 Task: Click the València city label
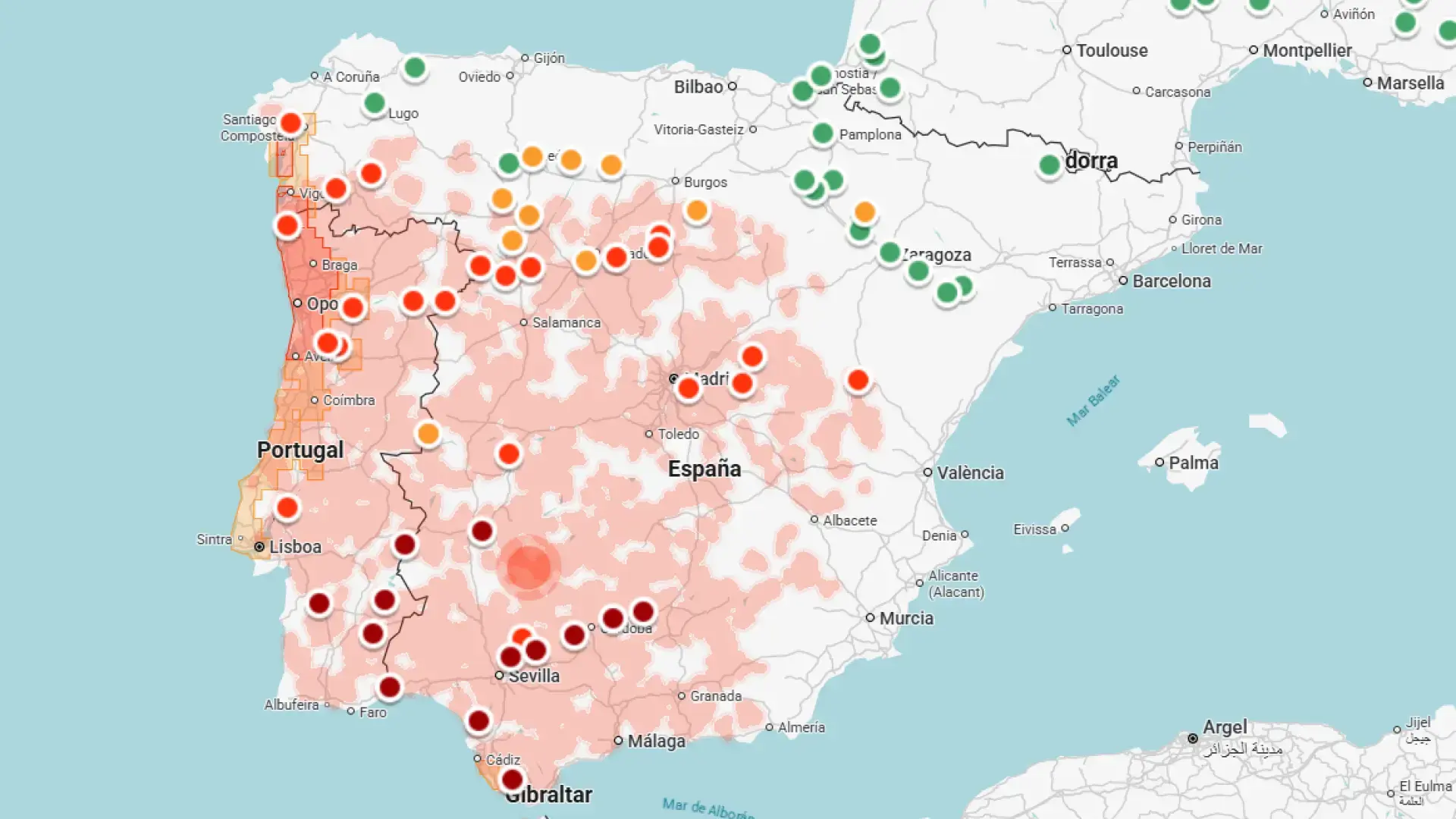pyautogui.click(x=969, y=472)
